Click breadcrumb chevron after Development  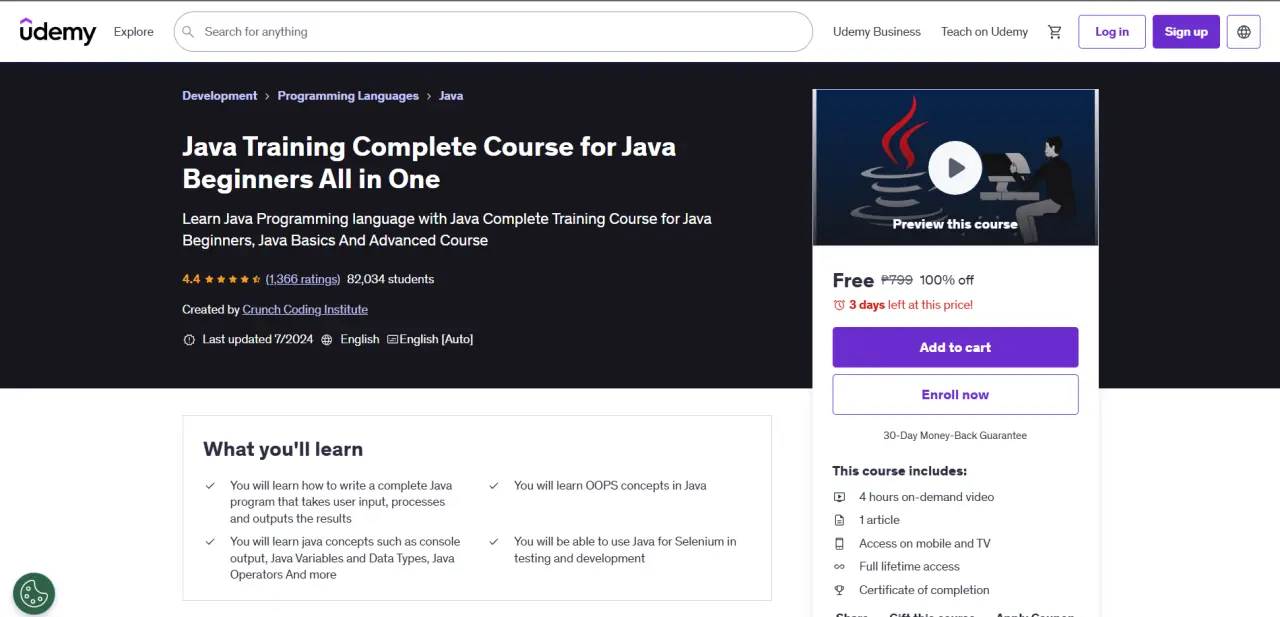point(267,96)
